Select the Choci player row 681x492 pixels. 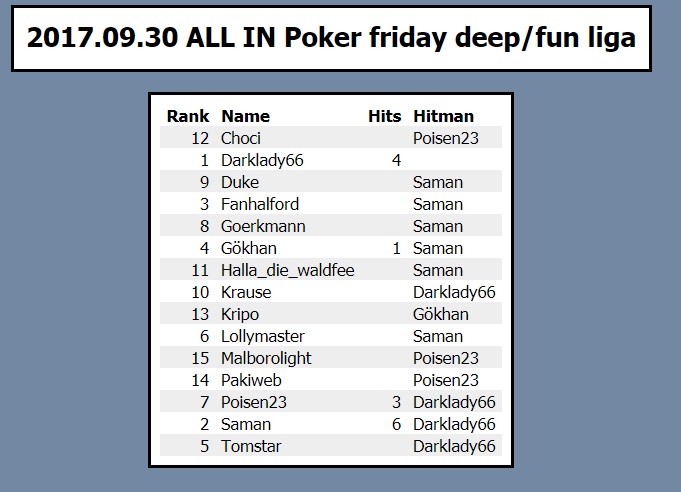331,138
